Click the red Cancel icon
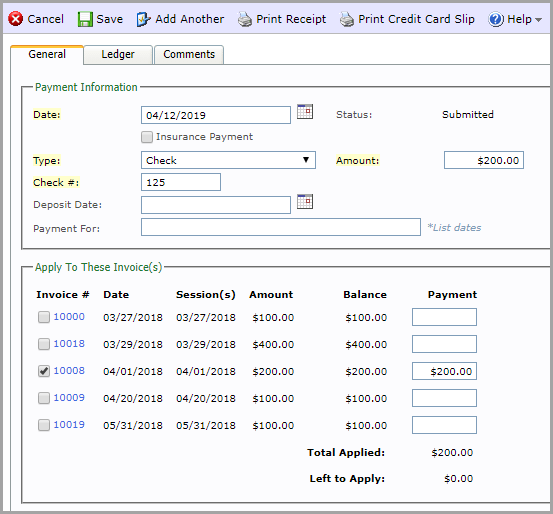Image resolution: width=553 pixels, height=514 pixels. [x=16, y=19]
